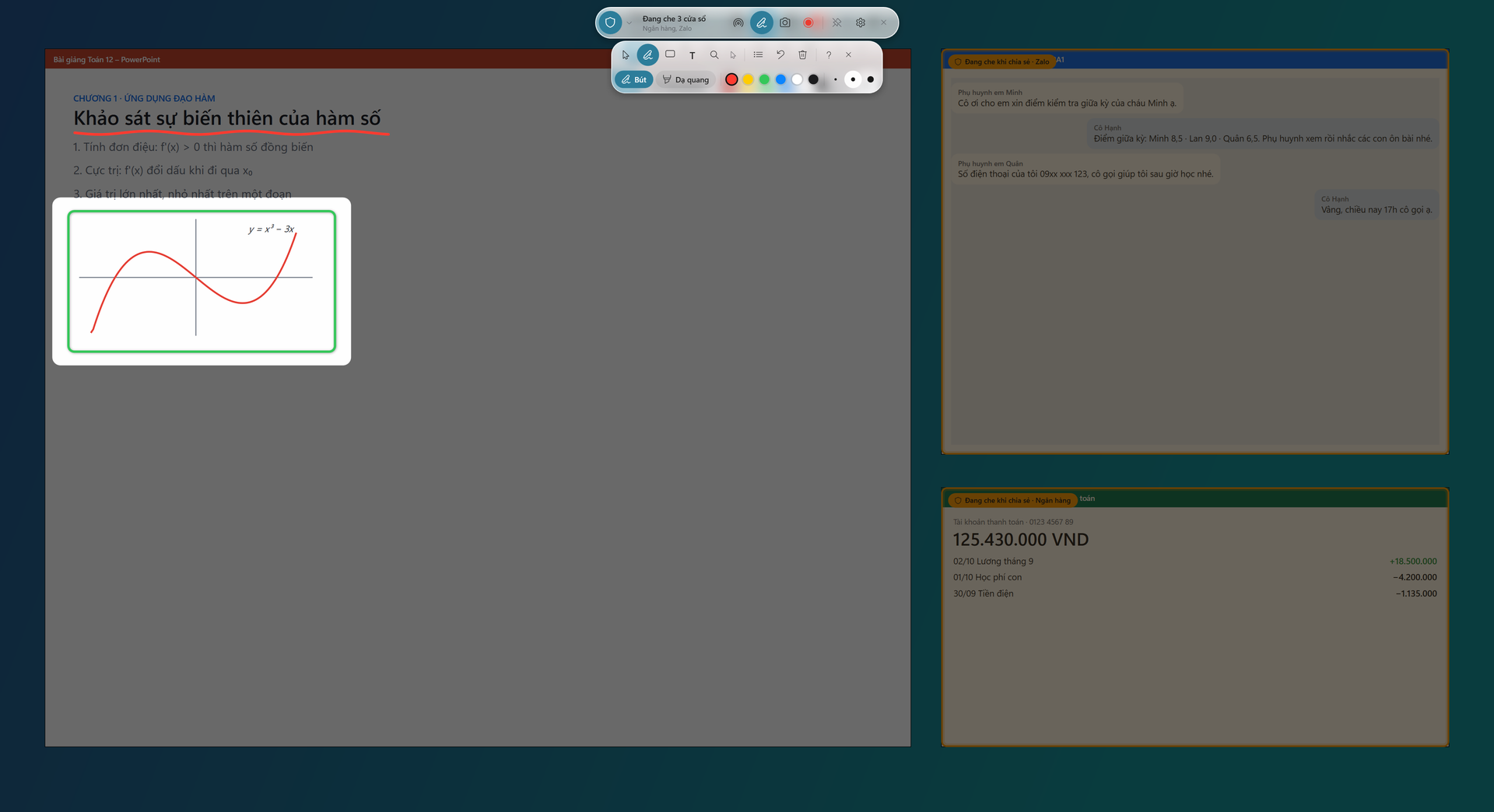Switch to the Bút pen mode

(x=634, y=79)
